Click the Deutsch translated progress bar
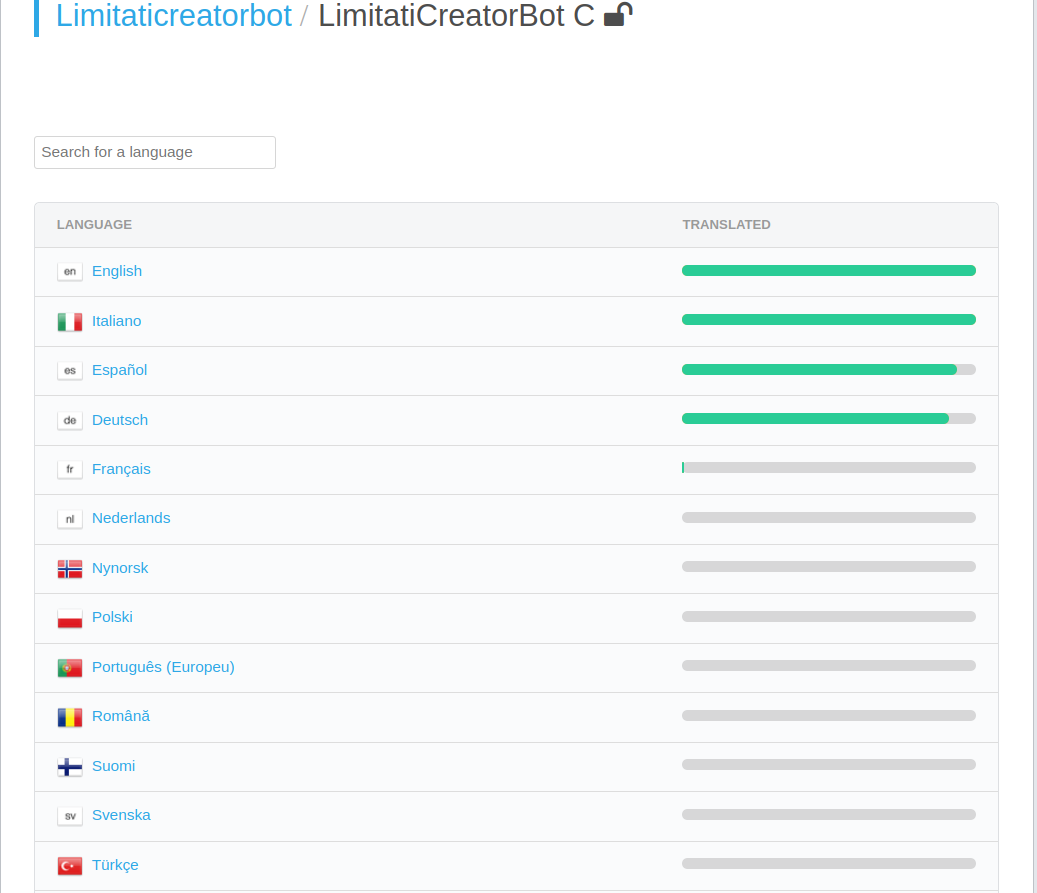 pos(828,419)
